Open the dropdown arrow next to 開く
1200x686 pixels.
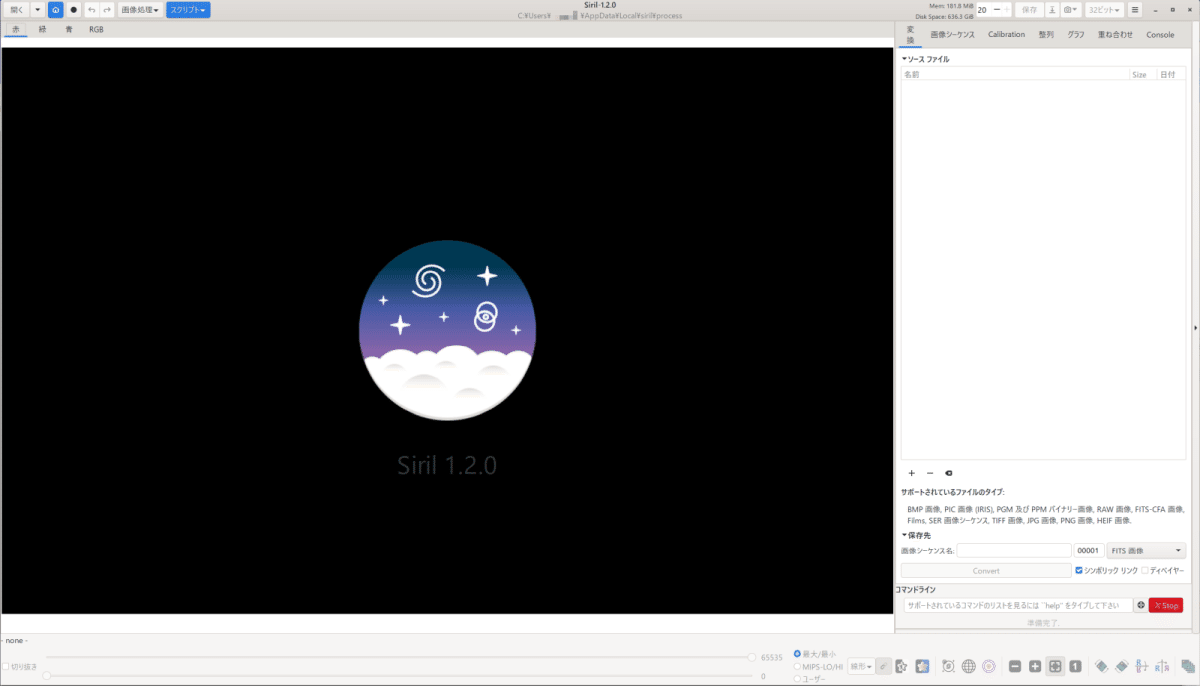[37, 9]
